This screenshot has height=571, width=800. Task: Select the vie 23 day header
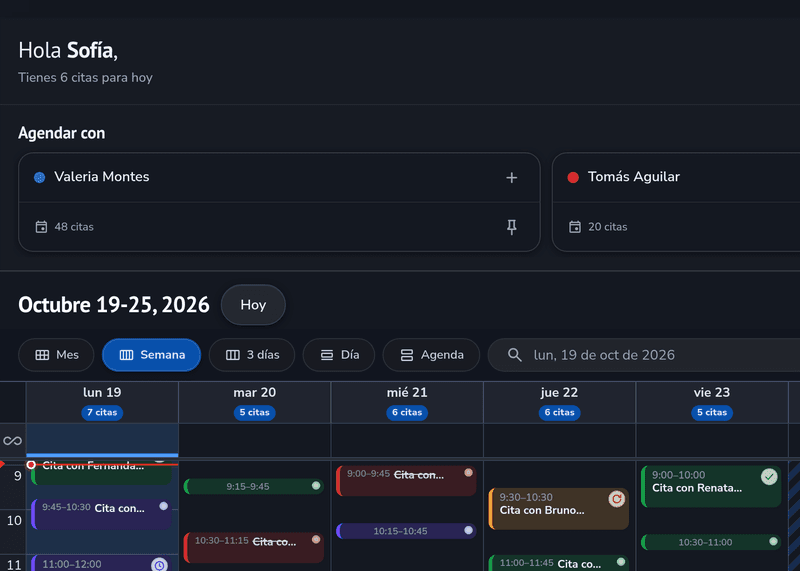tap(712, 402)
